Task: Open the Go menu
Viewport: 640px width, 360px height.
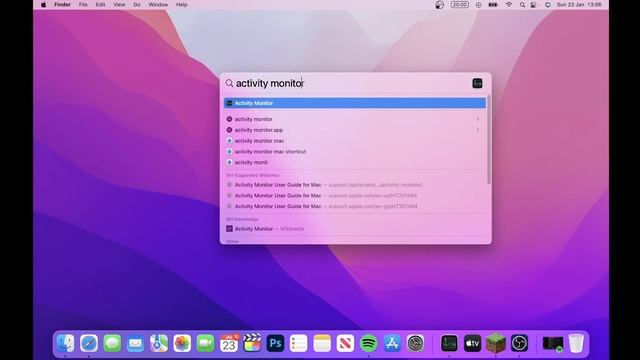Action: click(137, 5)
